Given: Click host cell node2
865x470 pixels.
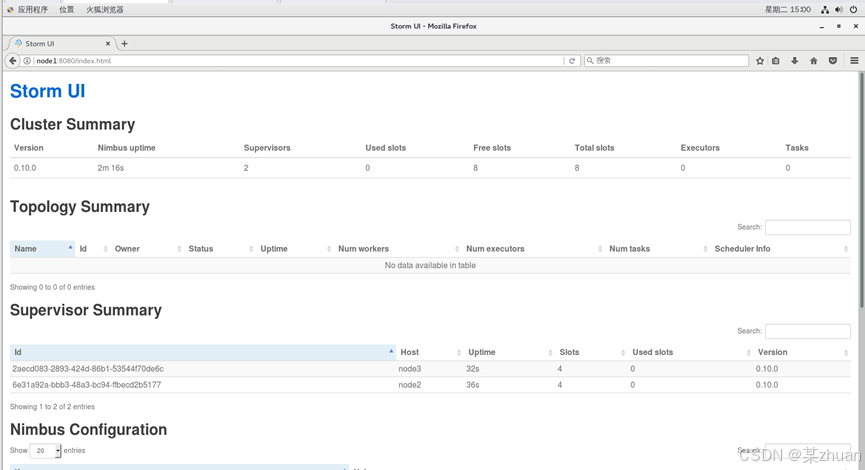Looking at the screenshot, I should click(x=409, y=385).
